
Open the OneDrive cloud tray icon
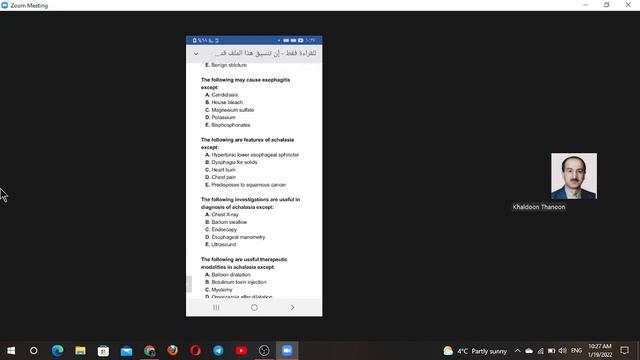[x=529, y=351]
